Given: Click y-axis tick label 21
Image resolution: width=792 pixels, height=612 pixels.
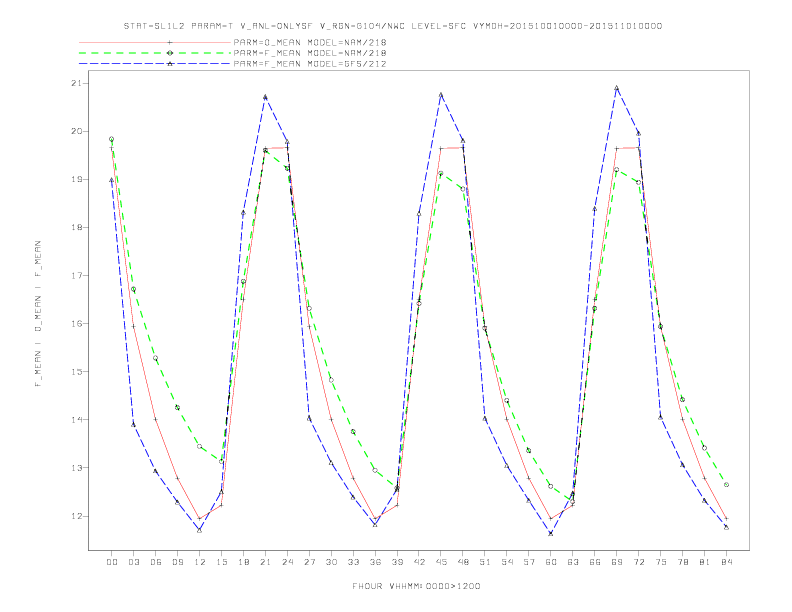Looking at the screenshot, I should pyautogui.click(x=76, y=83).
